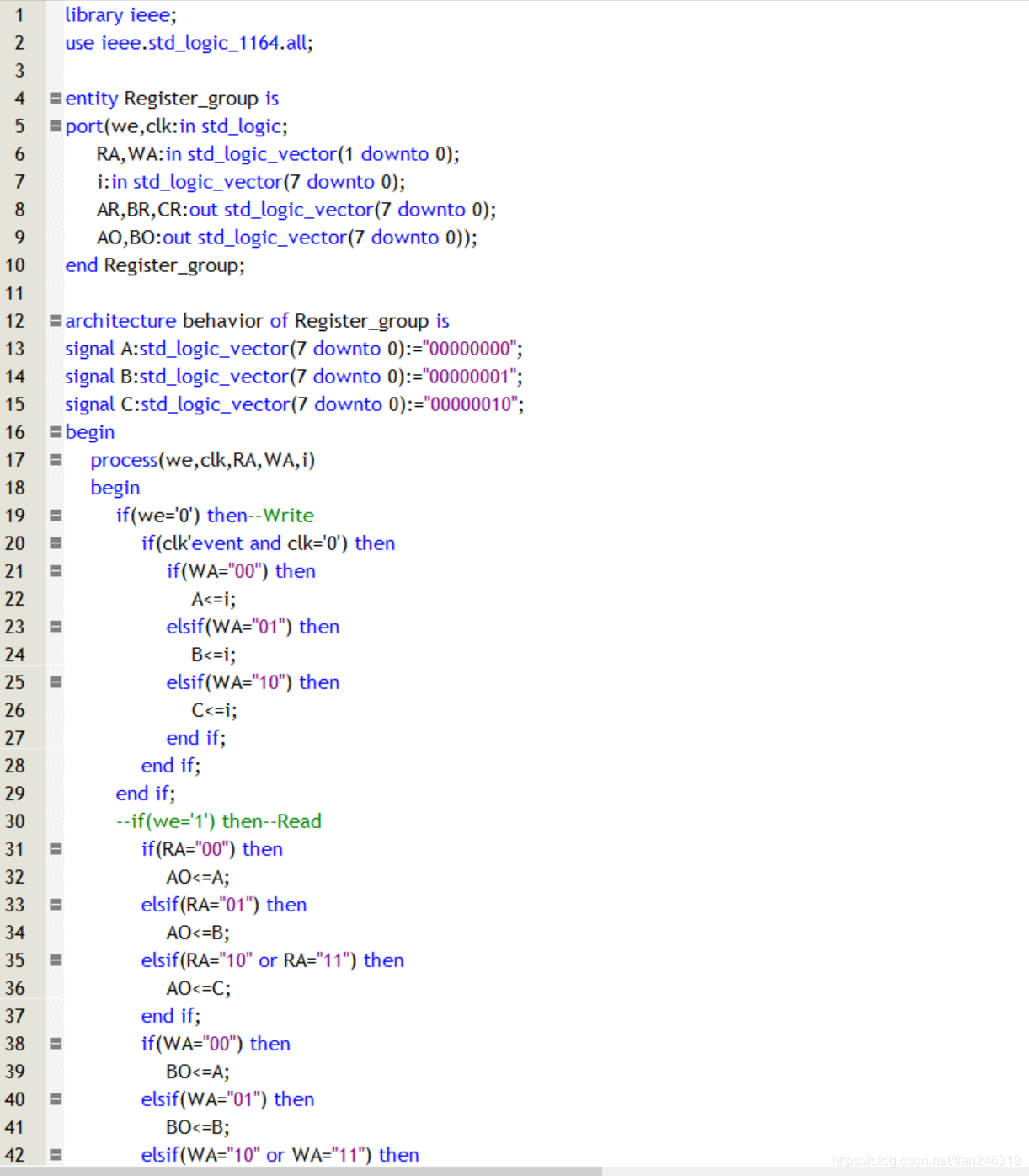Collapse the entity Register_group fold marker

point(56,99)
